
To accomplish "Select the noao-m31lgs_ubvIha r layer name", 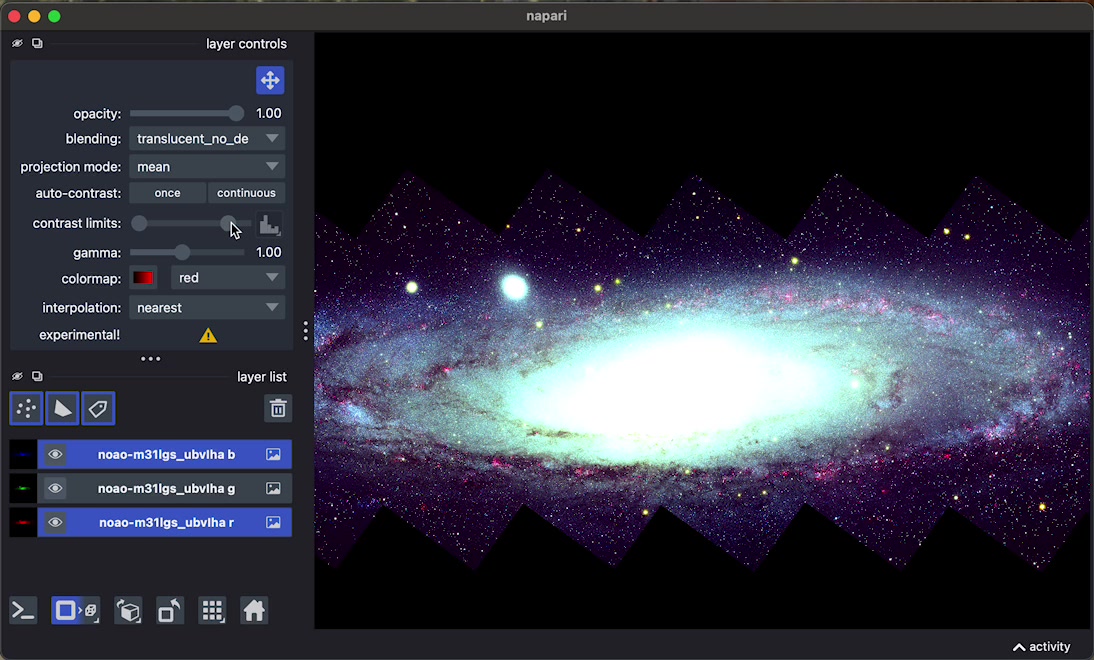I will (166, 522).
